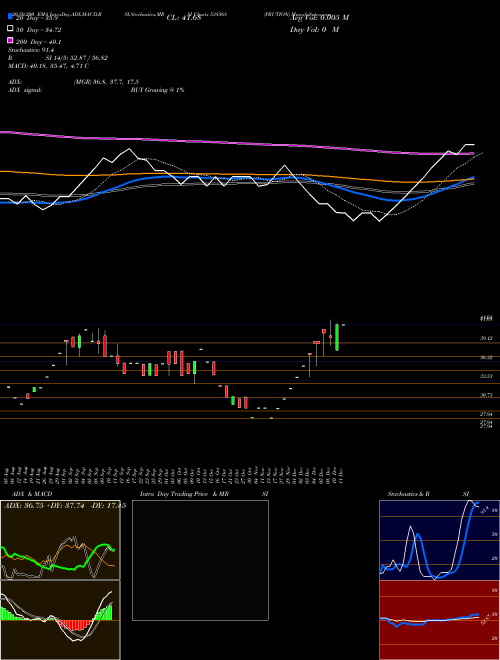Click the latest tall green candlestick
The height and width of the screenshot is (660, 500).
337,337
